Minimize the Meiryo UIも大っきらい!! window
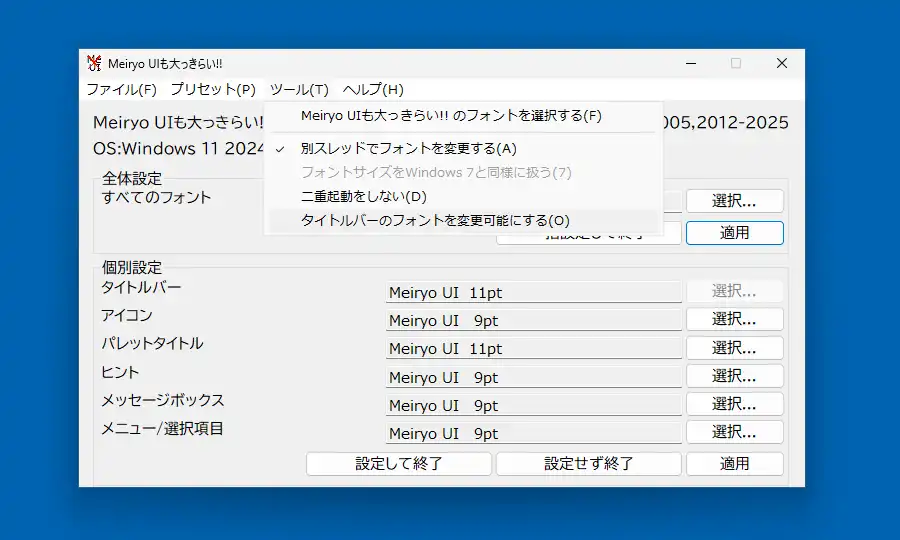900x540 pixels. click(x=691, y=63)
